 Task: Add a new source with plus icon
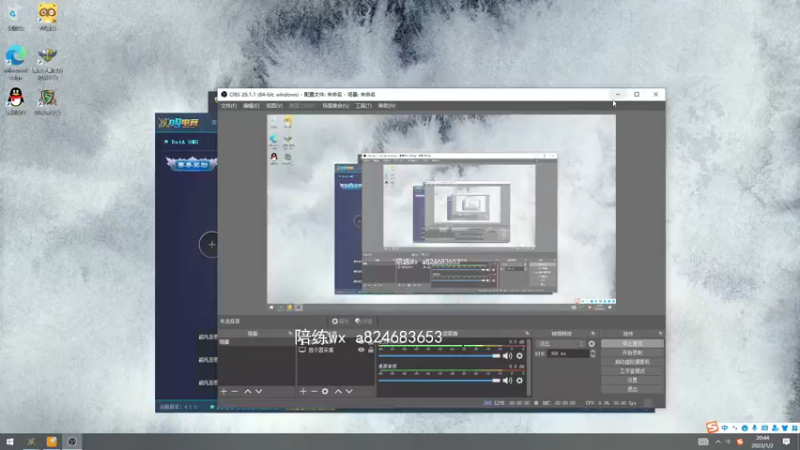click(303, 391)
